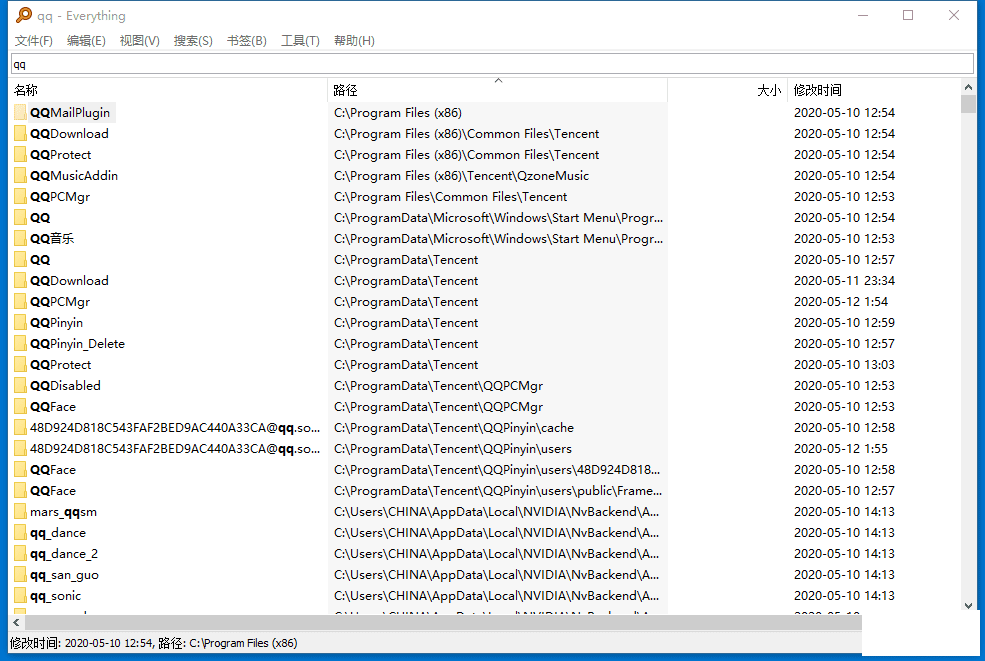Select qq_dance result name

click(58, 532)
